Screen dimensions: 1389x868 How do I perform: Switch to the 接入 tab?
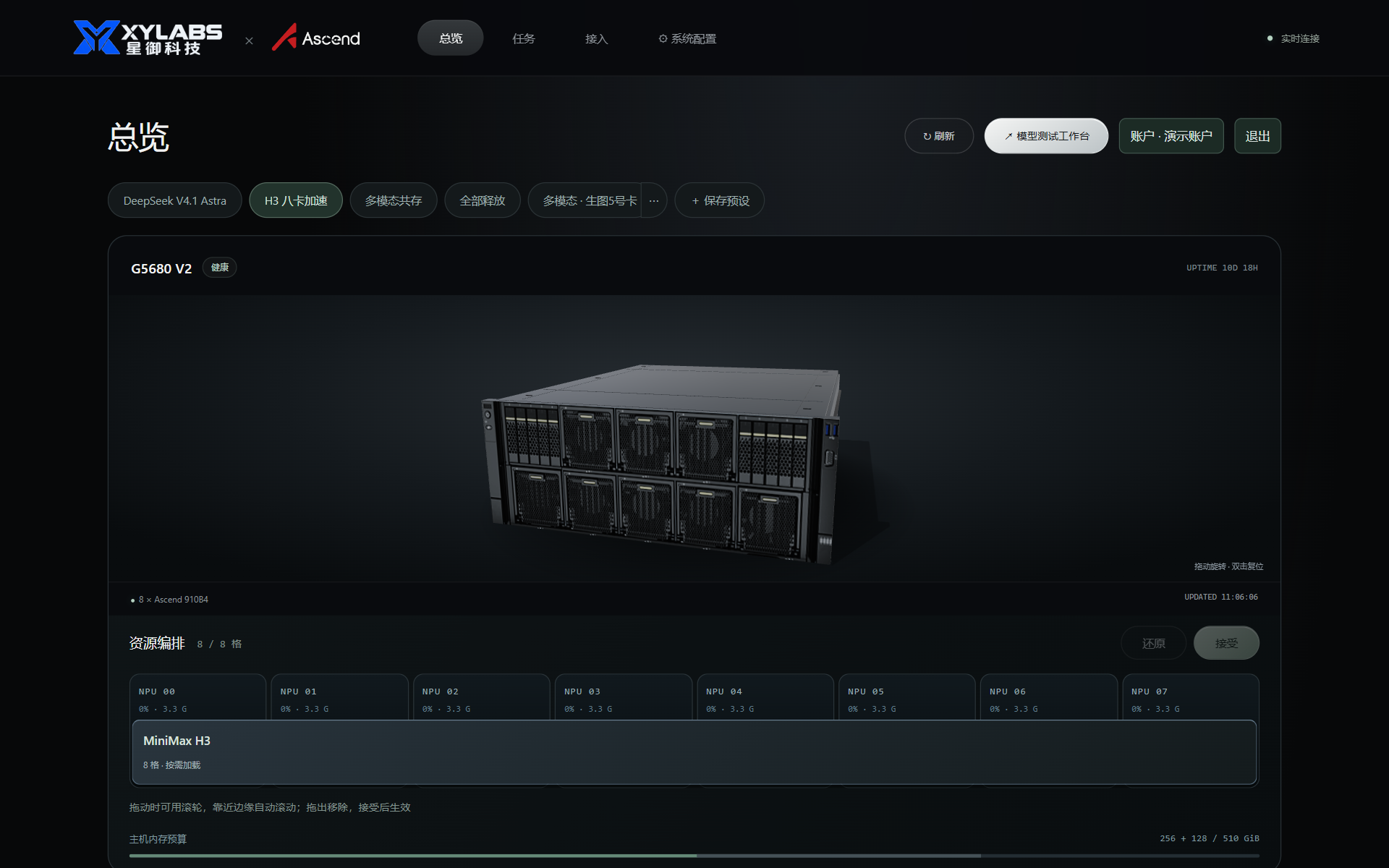click(596, 38)
